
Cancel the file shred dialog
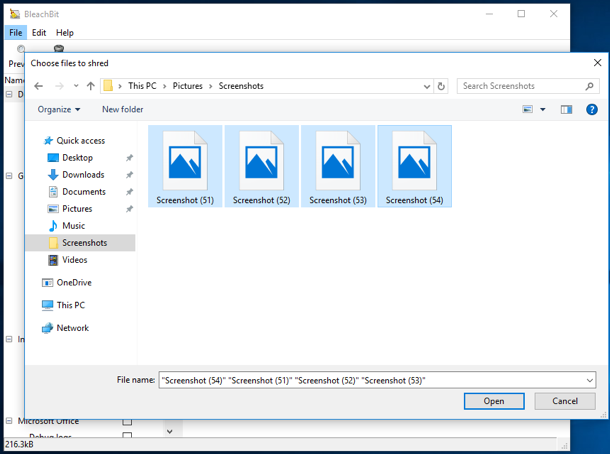tap(565, 401)
